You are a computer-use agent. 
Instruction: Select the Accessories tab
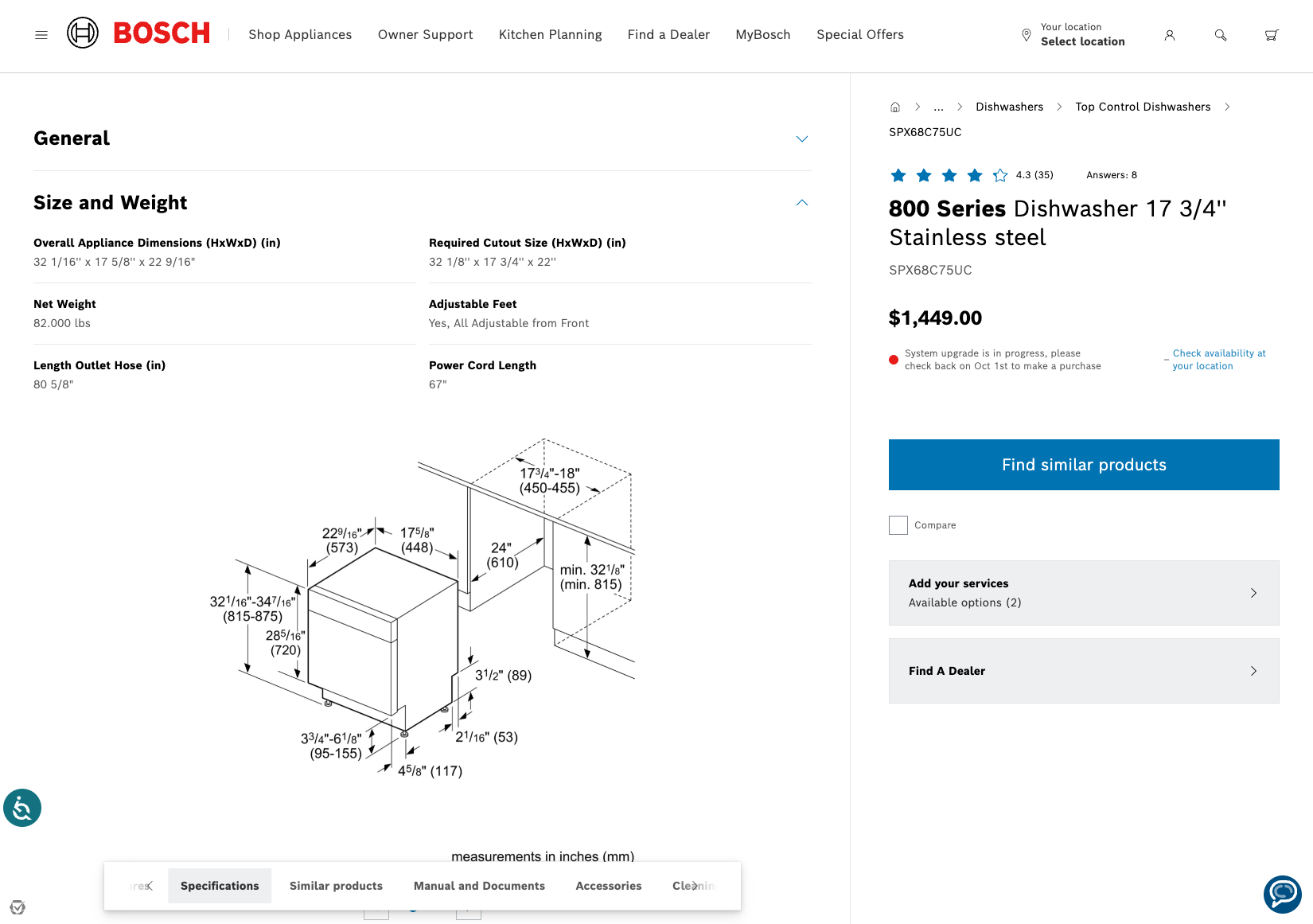coord(608,886)
